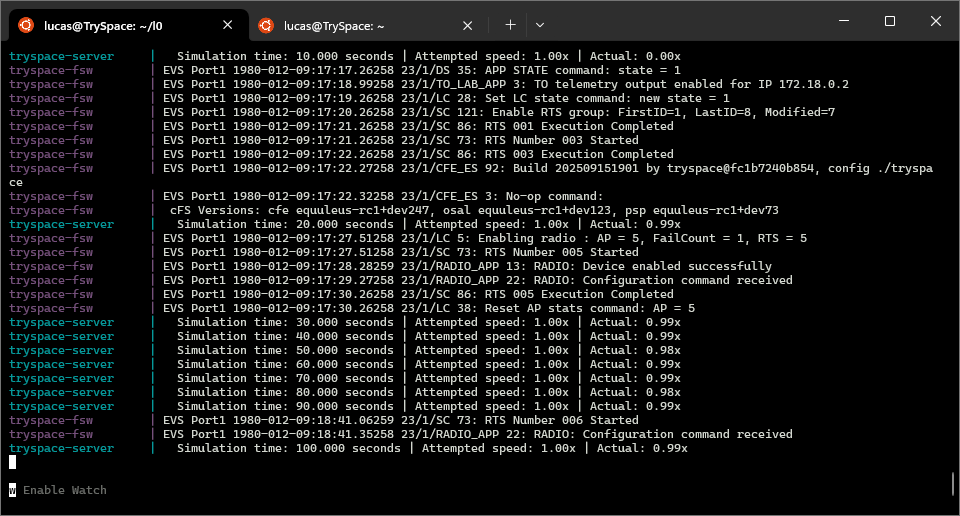Click tryspace-fsw label beside APP STATE line
960x516 pixels.
point(51,70)
